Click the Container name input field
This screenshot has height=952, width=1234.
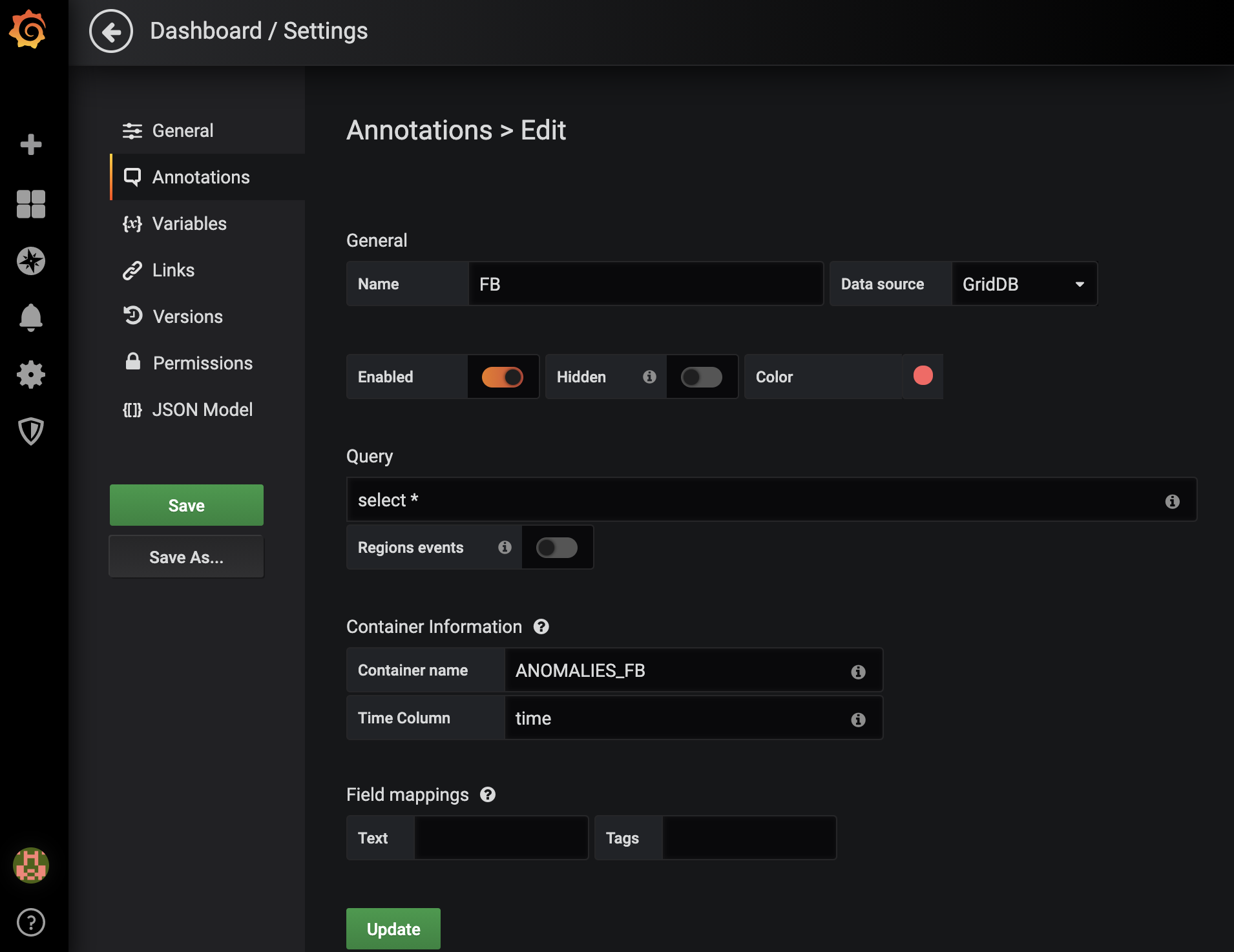[678, 670]
